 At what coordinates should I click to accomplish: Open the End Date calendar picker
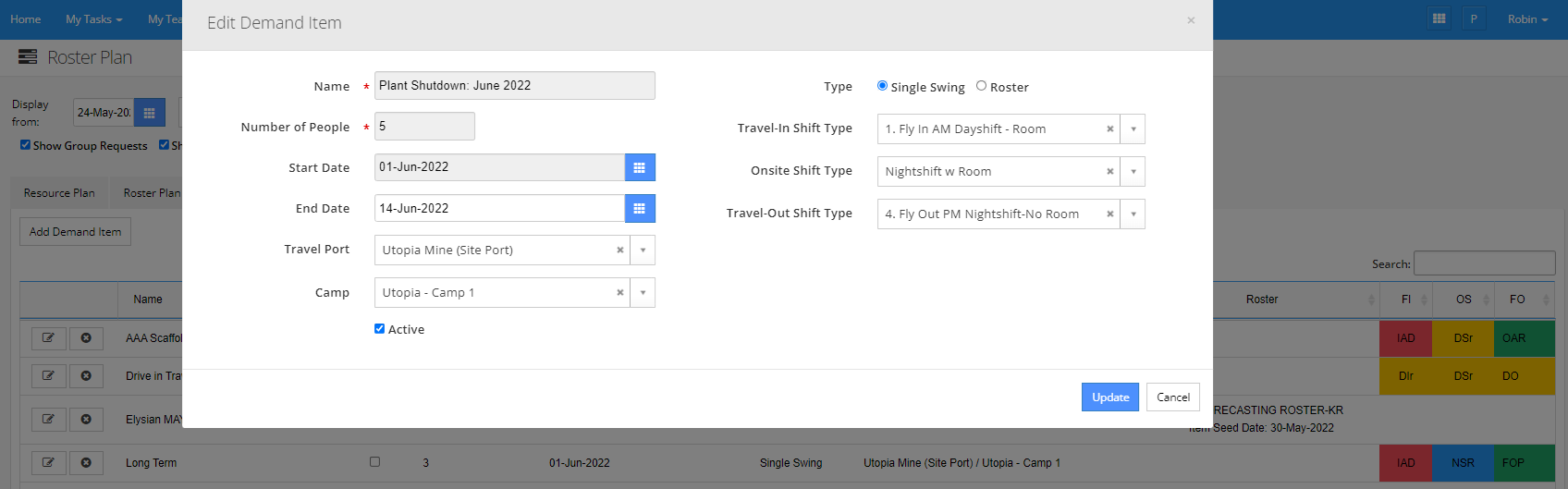[x=640, y=209]
